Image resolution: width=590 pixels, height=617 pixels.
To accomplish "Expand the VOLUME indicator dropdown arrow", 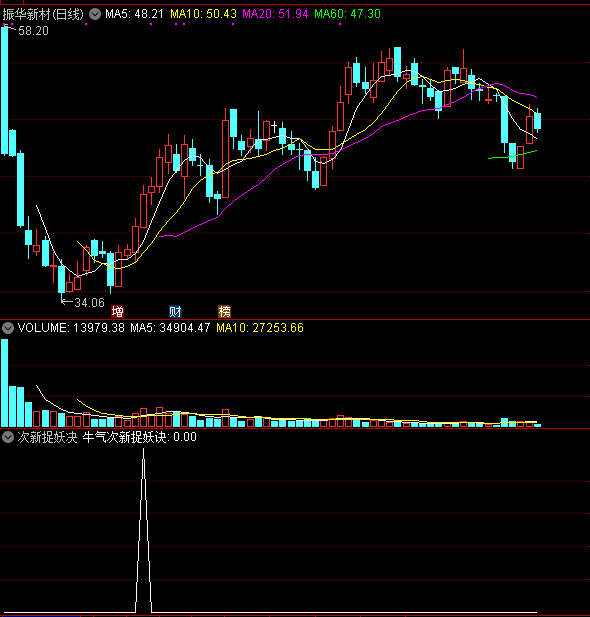I will [7, 328].
